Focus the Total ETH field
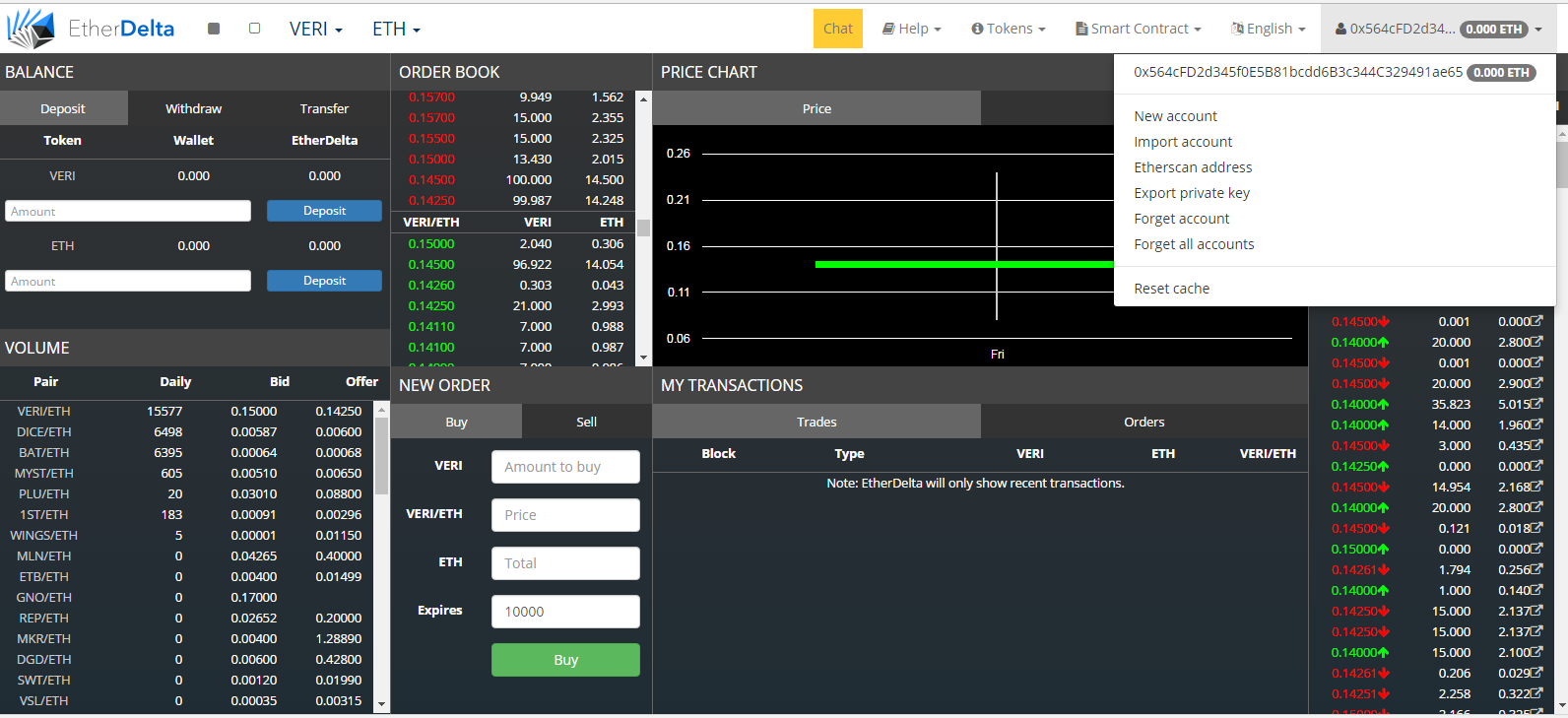This screenshot has width=1568, height=718. 565,563
